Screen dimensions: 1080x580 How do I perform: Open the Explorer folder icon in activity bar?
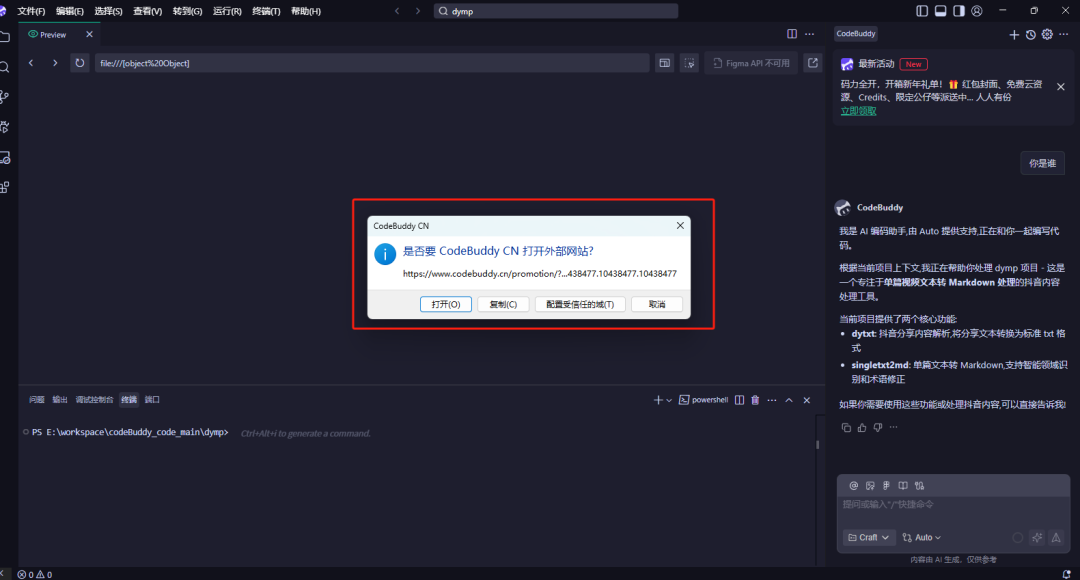click(x=5, y=37)
